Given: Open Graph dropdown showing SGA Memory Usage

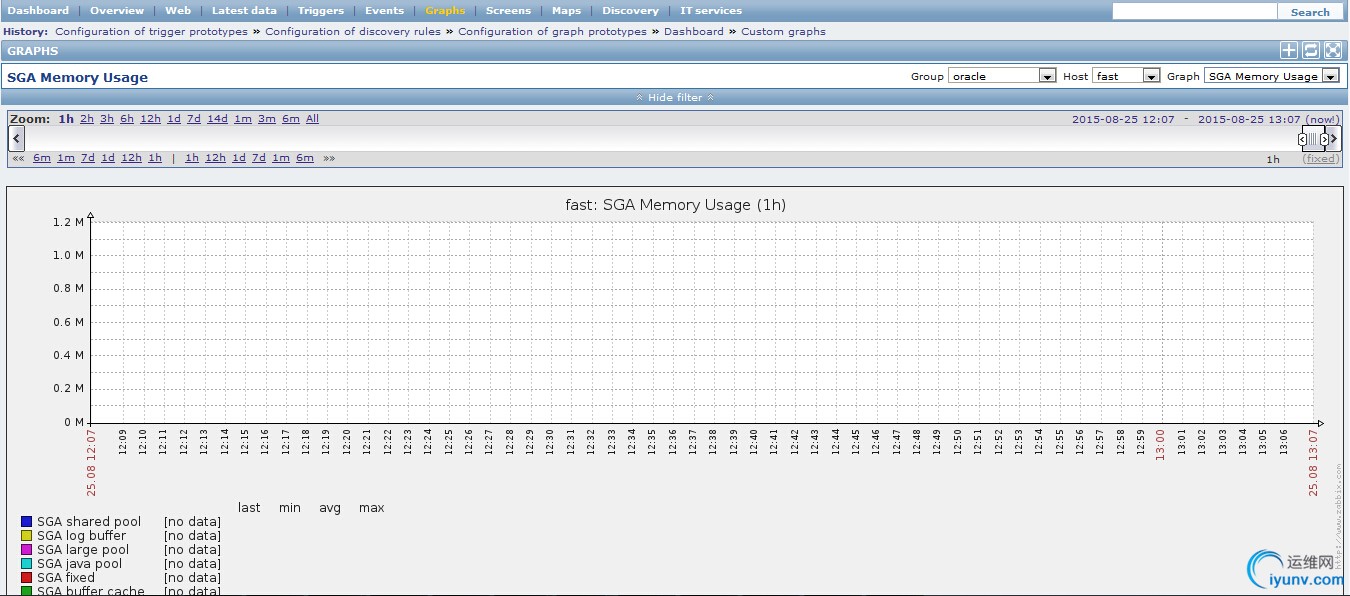Looking at the screenshot, I should (1271, 76).
